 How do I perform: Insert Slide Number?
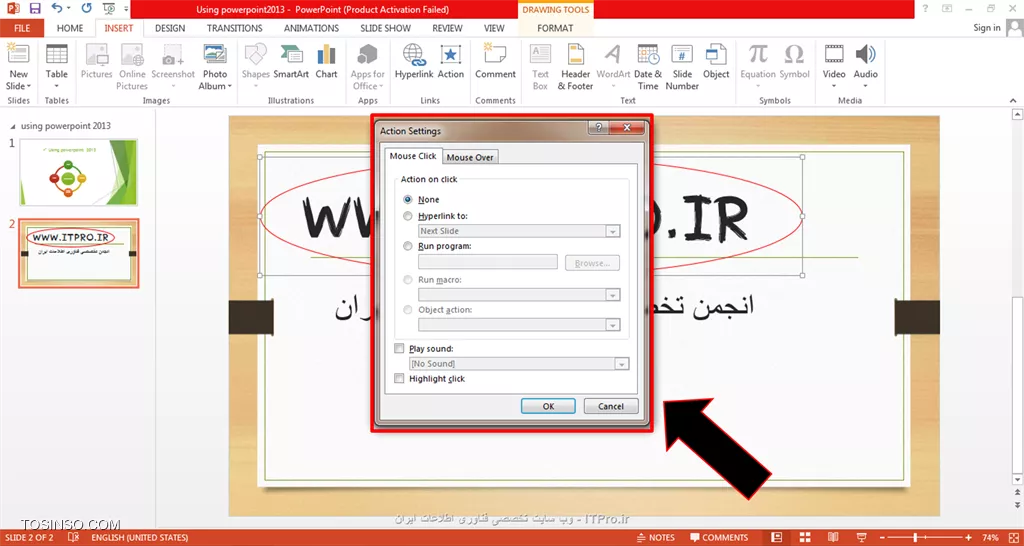[682, 55]
